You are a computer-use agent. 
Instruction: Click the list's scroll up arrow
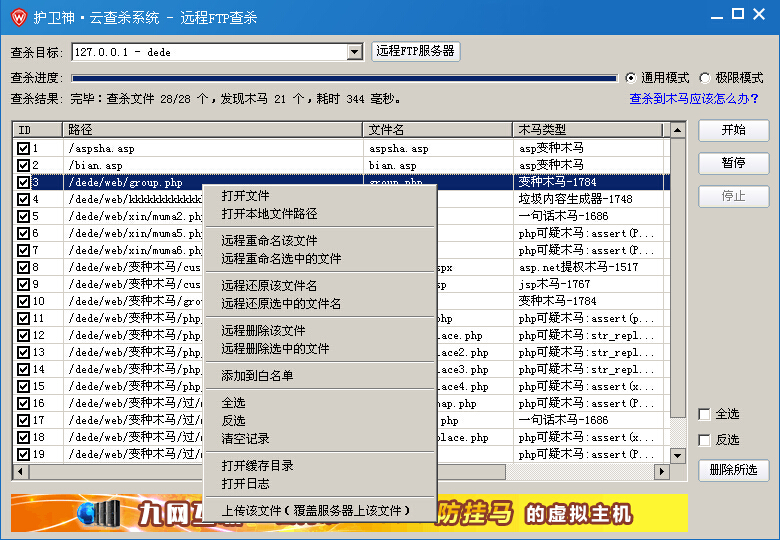(x=678, y=130)
